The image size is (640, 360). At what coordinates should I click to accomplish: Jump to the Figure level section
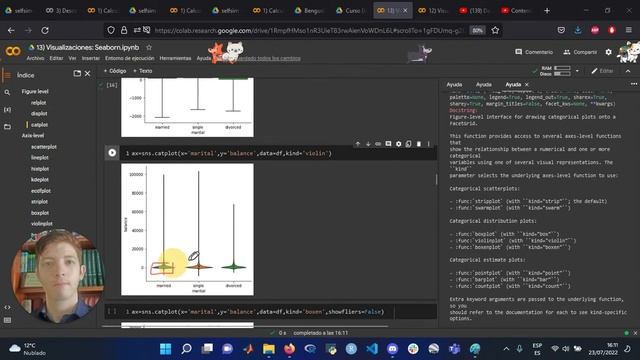35,91
